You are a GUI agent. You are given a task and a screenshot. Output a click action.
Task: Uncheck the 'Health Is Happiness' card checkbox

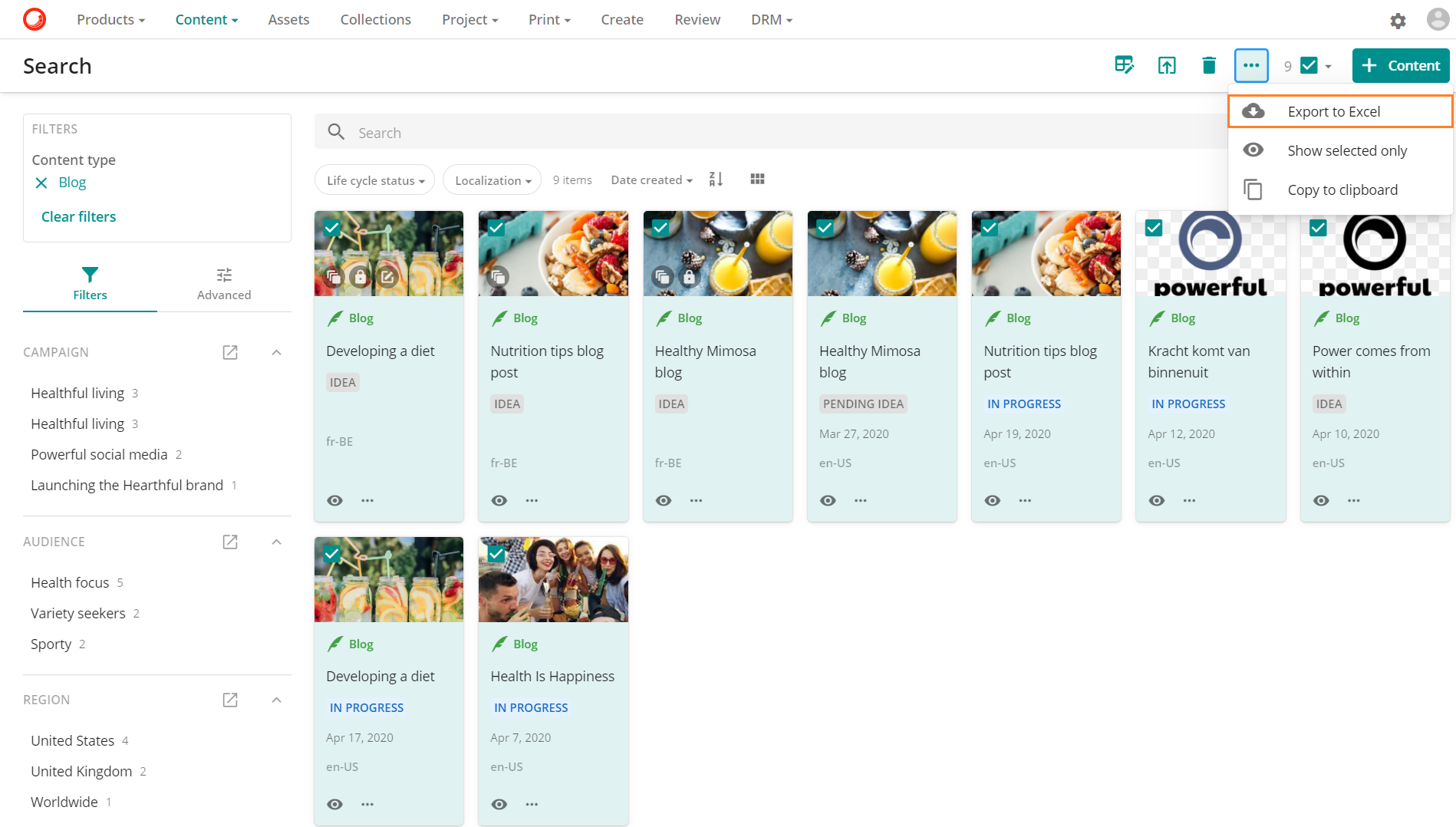pyautogui.click(x=496, y=553)
